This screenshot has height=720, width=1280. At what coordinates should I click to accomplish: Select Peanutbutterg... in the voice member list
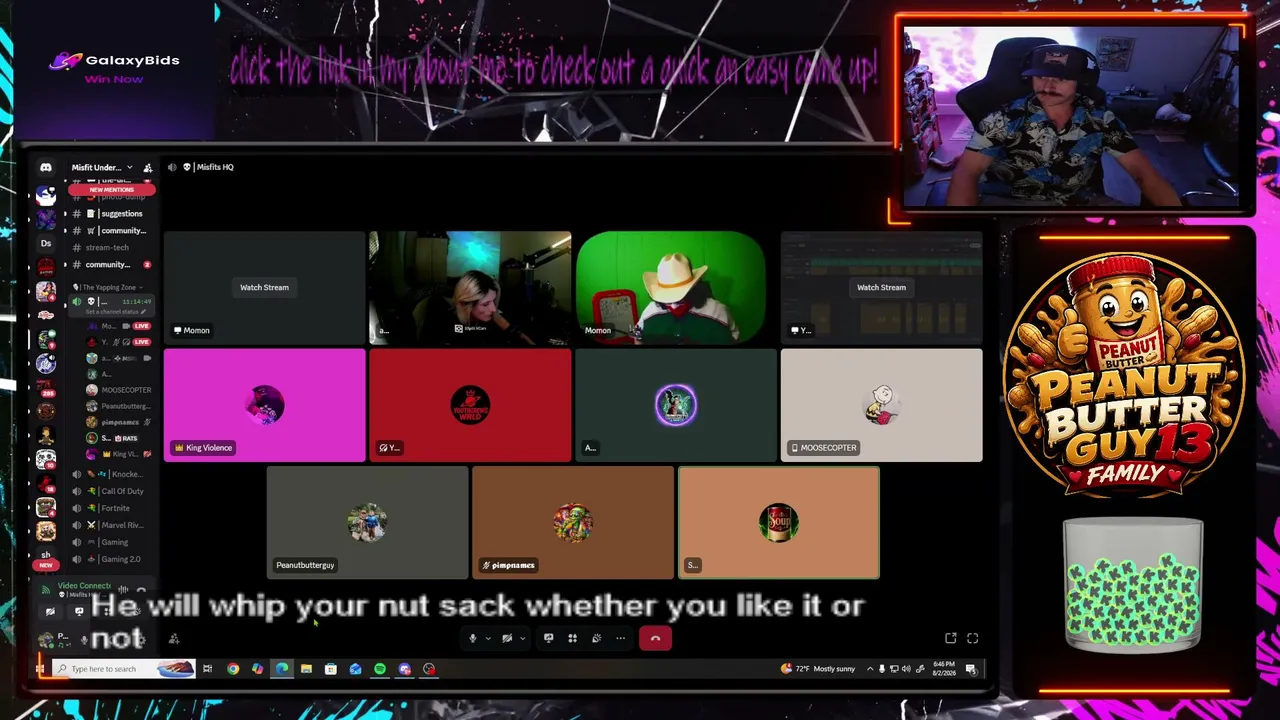pyautogui.click(x=119, y=406)
